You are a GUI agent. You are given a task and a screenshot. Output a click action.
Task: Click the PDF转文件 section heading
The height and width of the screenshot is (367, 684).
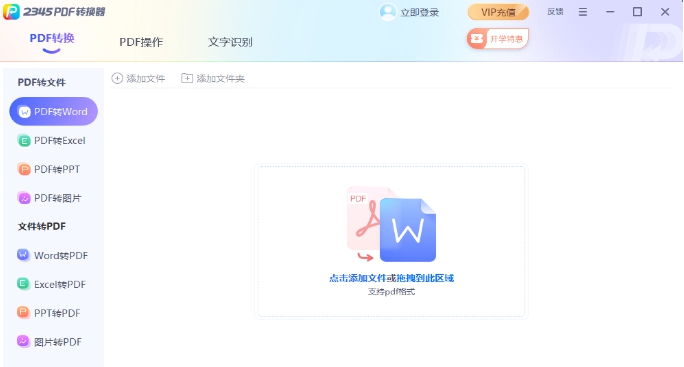(41, 82)
